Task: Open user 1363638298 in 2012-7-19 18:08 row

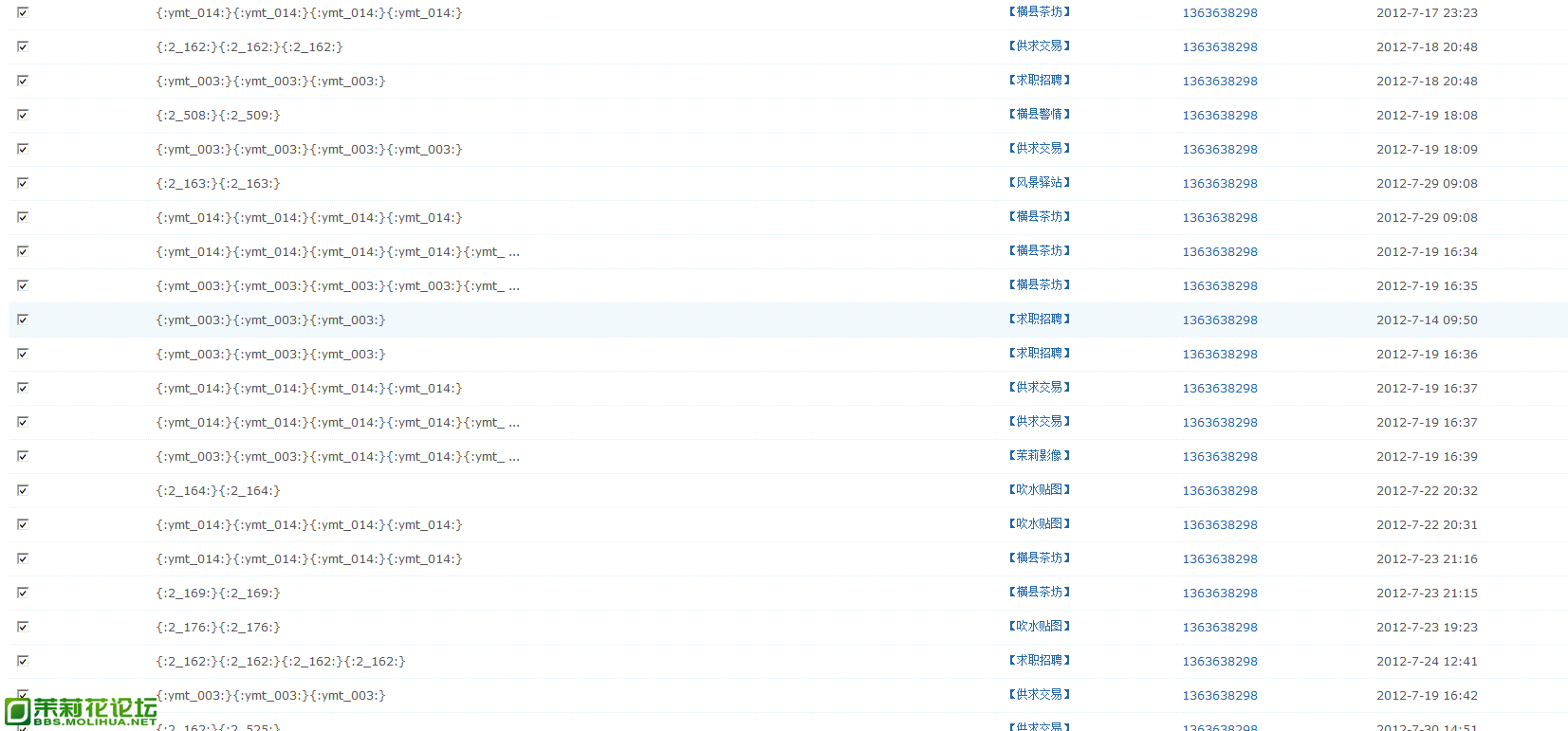Action: click(1220, 116)
